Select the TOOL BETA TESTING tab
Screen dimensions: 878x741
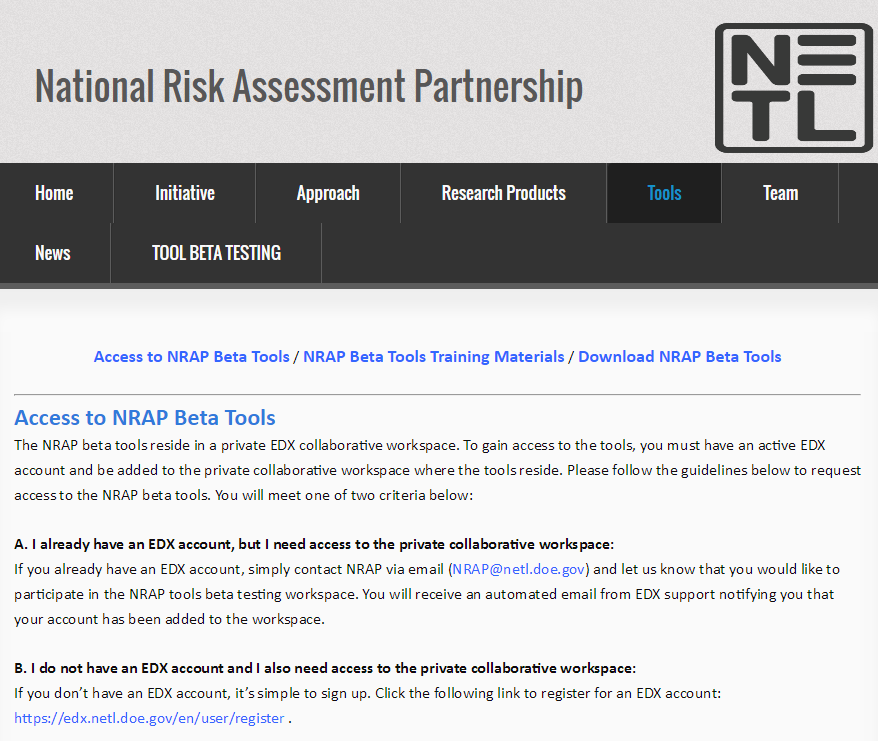click(x=216, y=253)
